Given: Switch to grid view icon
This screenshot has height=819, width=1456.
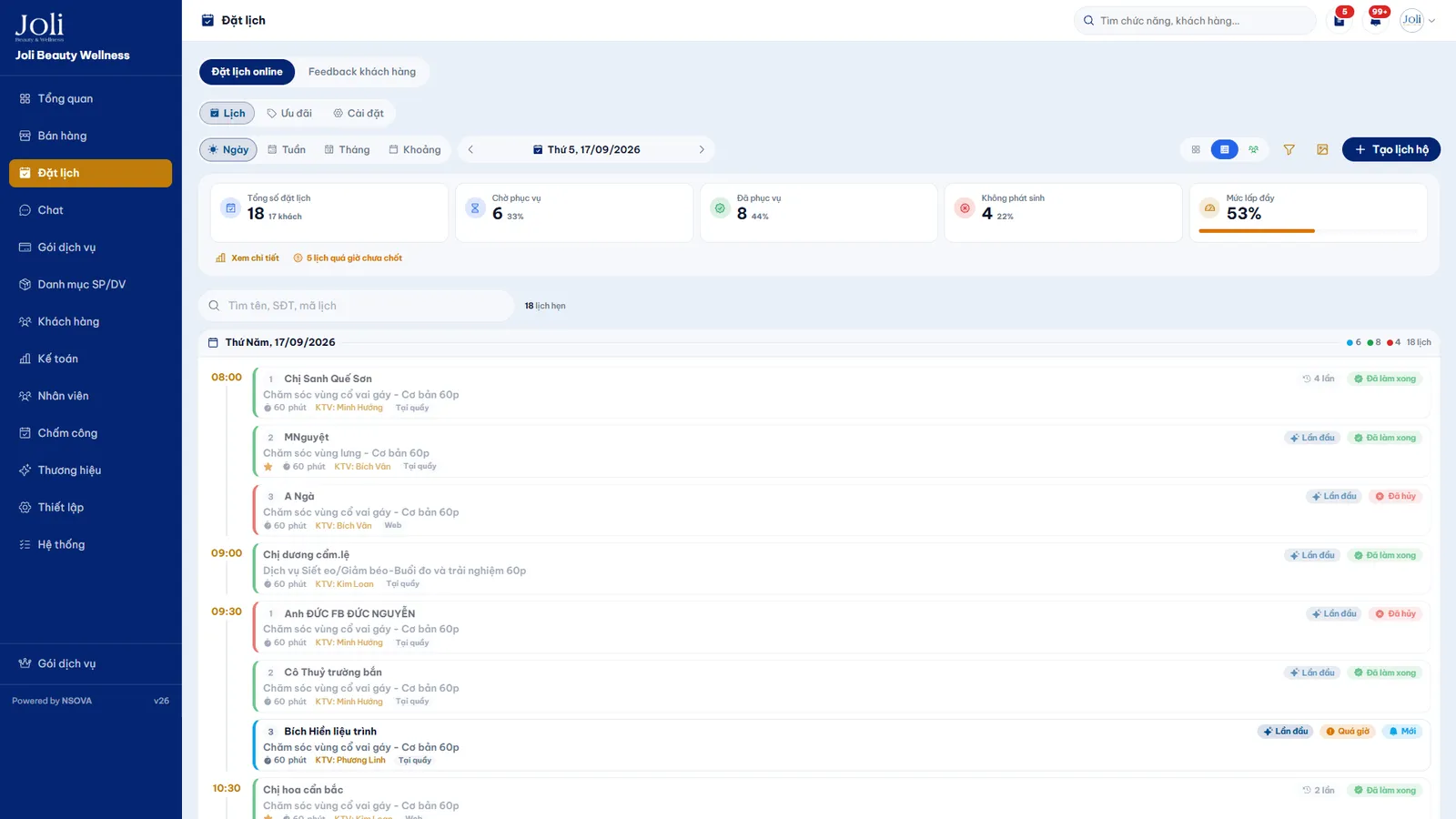Looking at the screenshot, I should (1196, 149).
